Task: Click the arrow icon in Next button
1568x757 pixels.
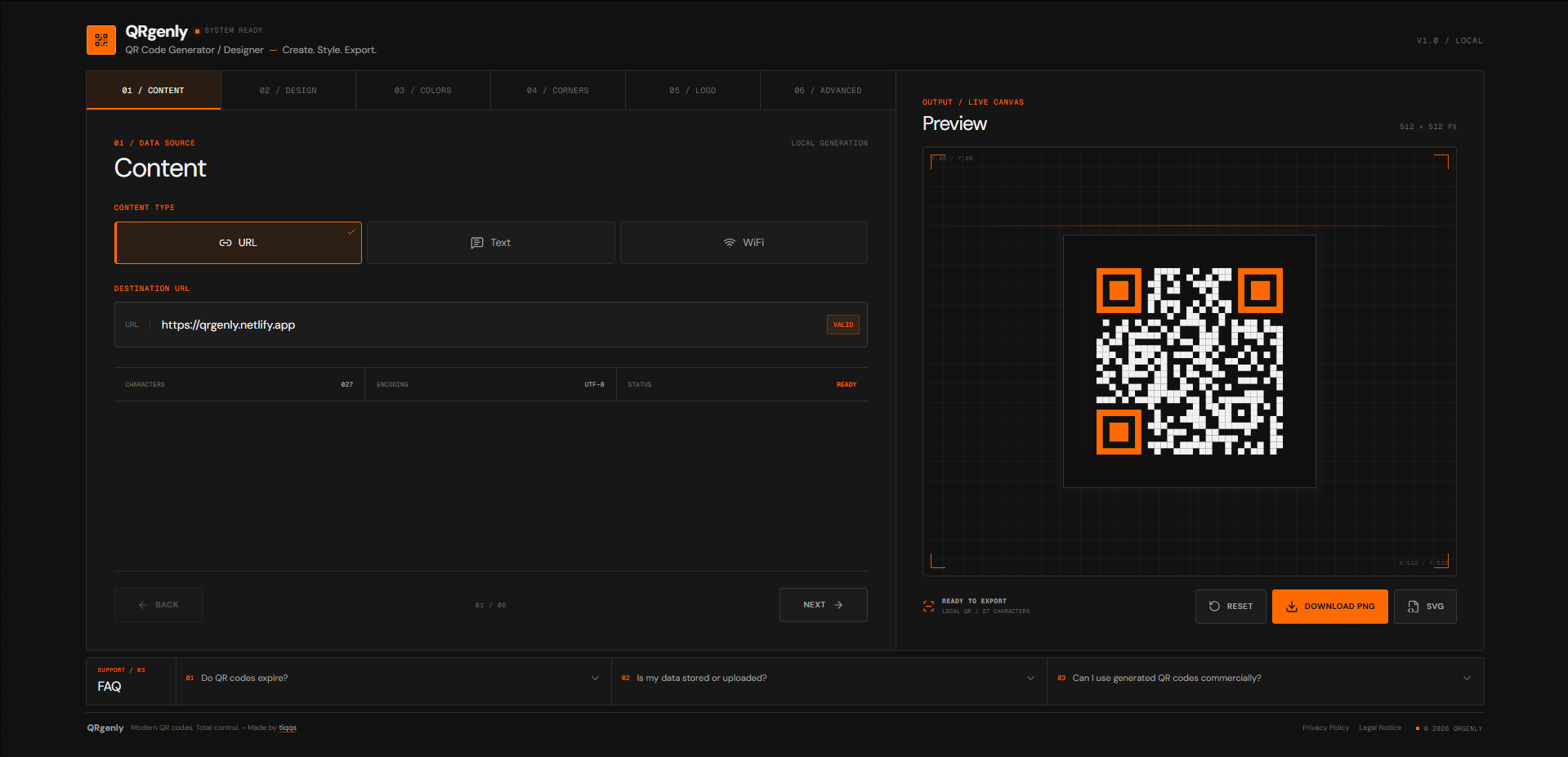Action: 838,605
